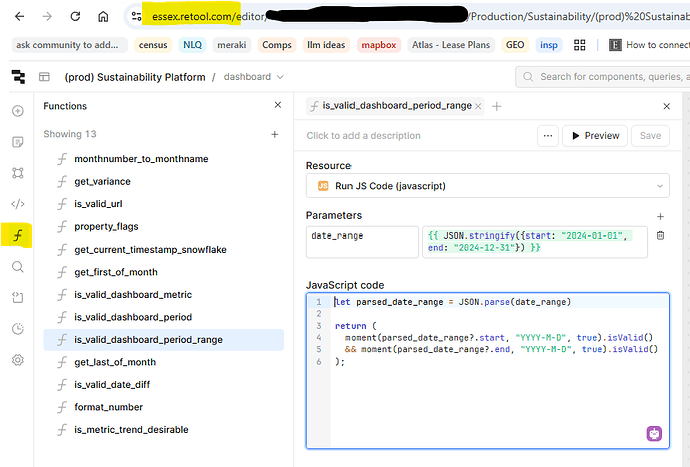
Task: Open the bookmark tab groups grid icon
Action: pyautogui.click(x=580, y=45)
